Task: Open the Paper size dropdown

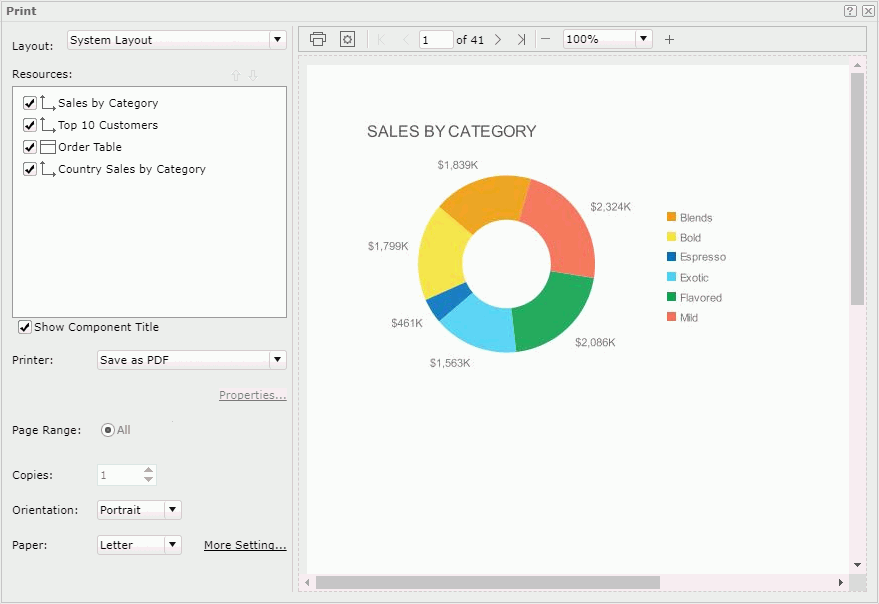Action: click(x=170, y=545)
